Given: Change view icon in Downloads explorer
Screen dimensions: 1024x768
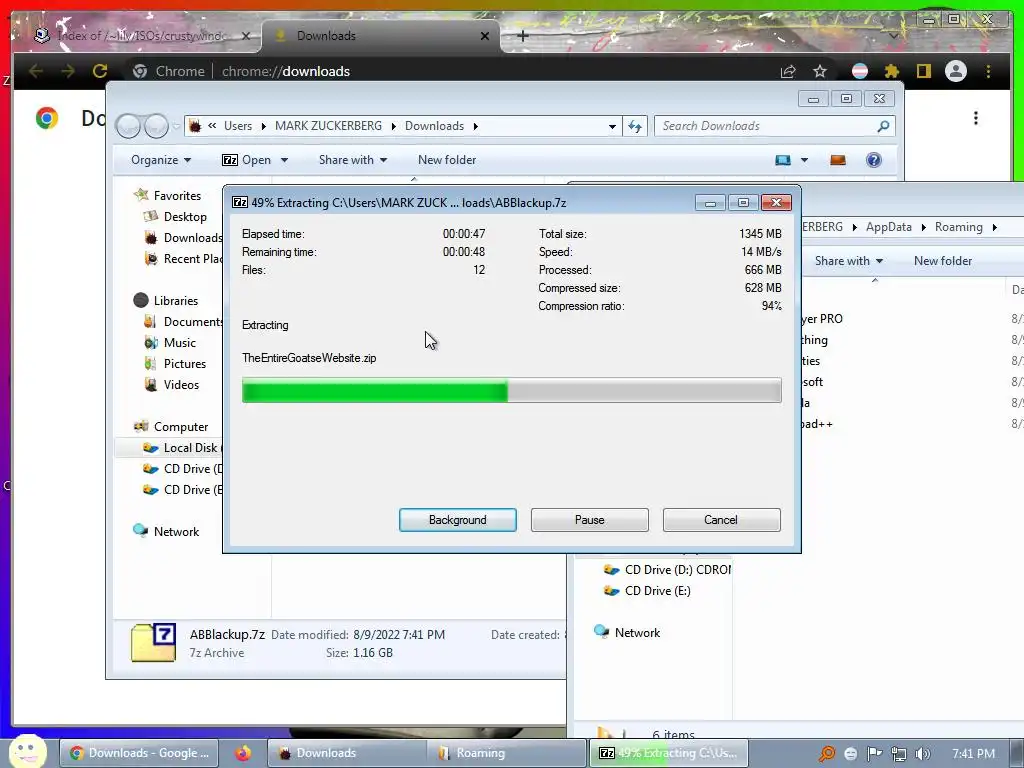Looking at the screenshot, I should (782, 160).
